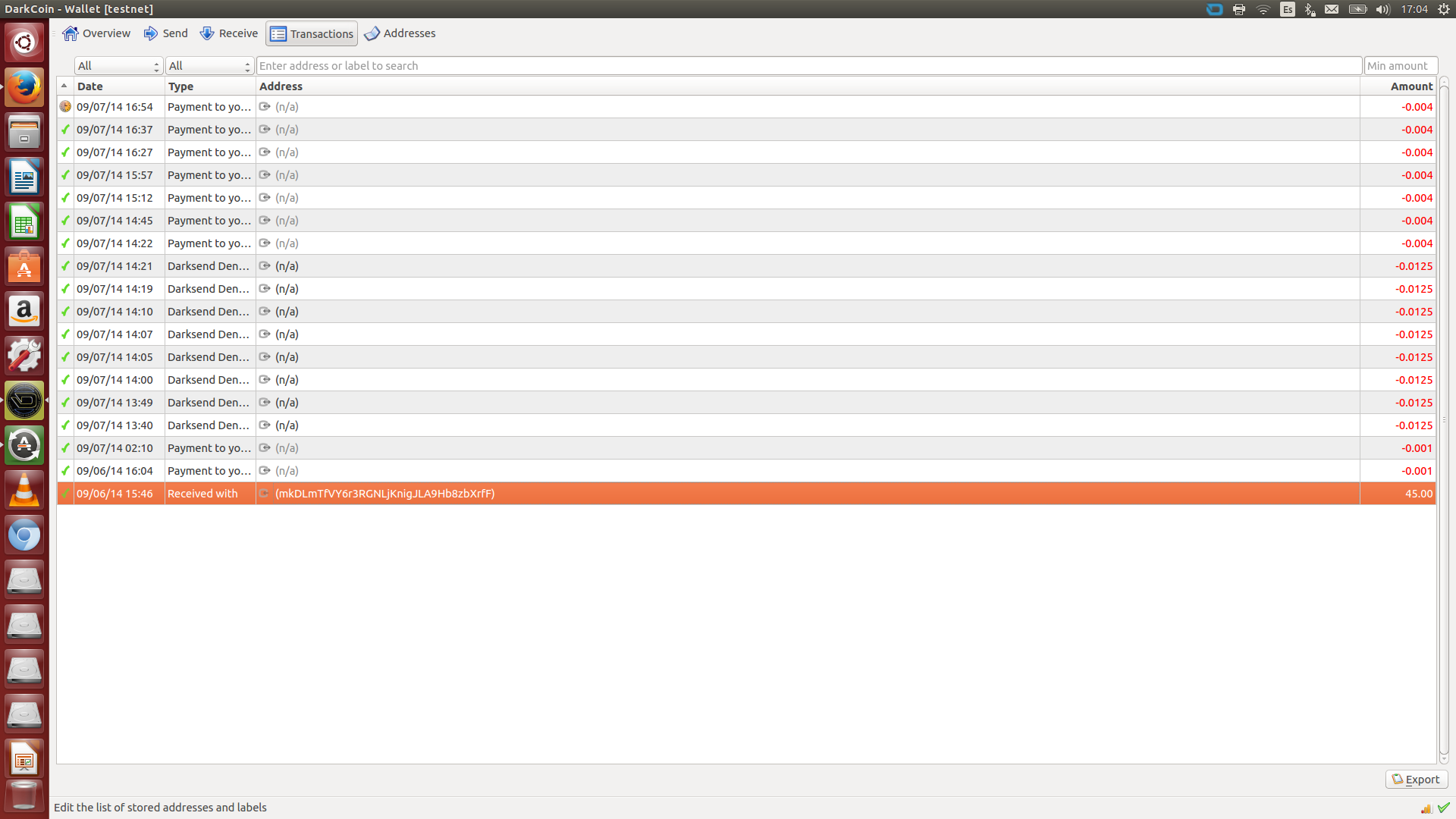Switch to the Send tab
Screen dimensions: 1456x819
[x=165, y=33]
